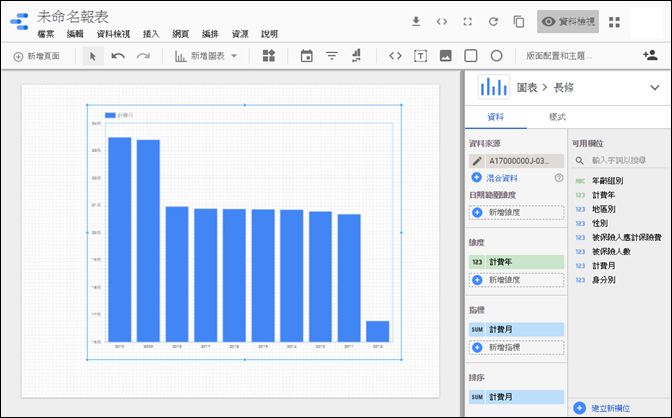This screenshot has width=672, height=418.
Task: Open 版面配置和主題 layout and theme
Action: click(559, 56)
